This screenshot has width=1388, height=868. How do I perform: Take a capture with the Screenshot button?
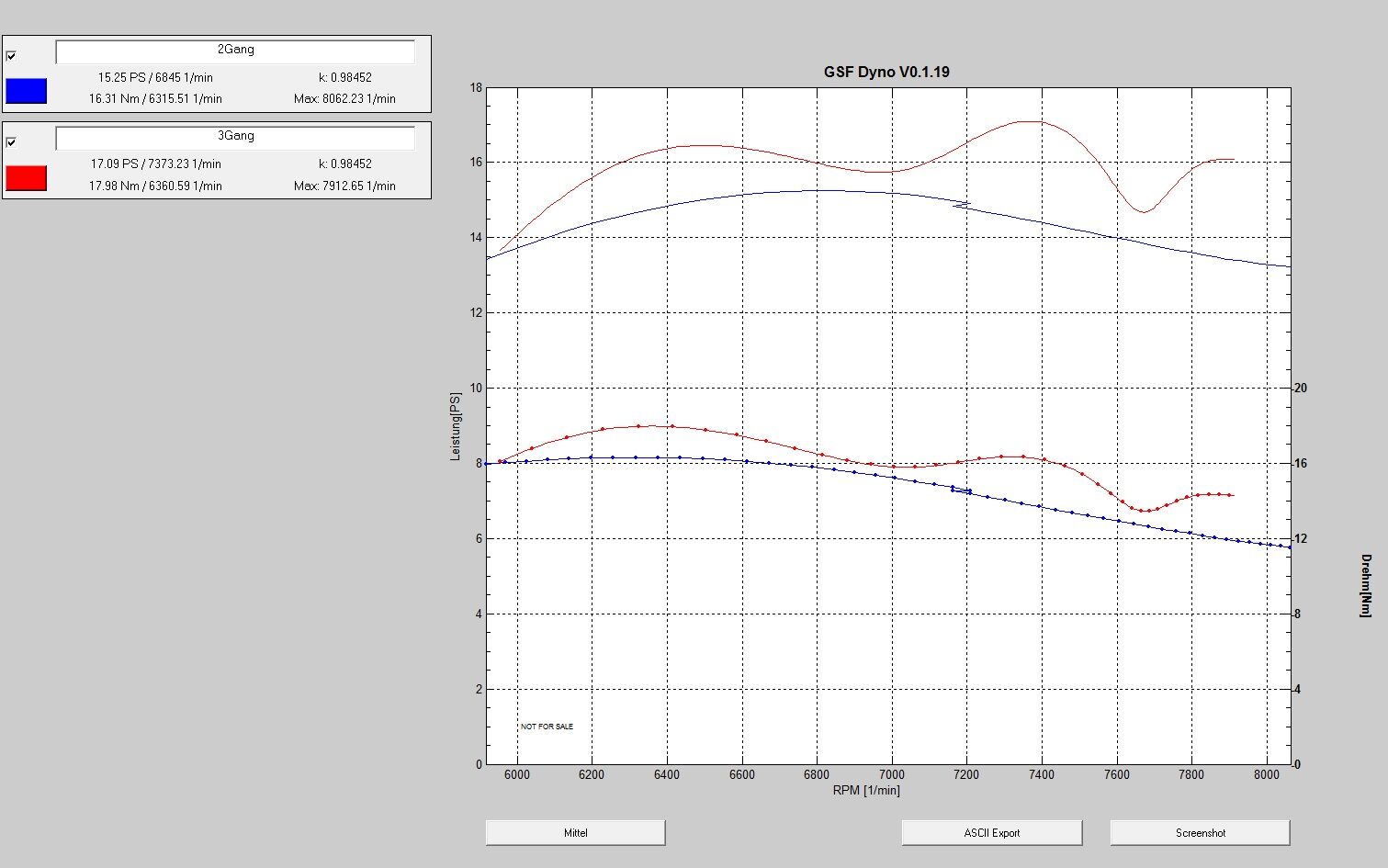1200,833
